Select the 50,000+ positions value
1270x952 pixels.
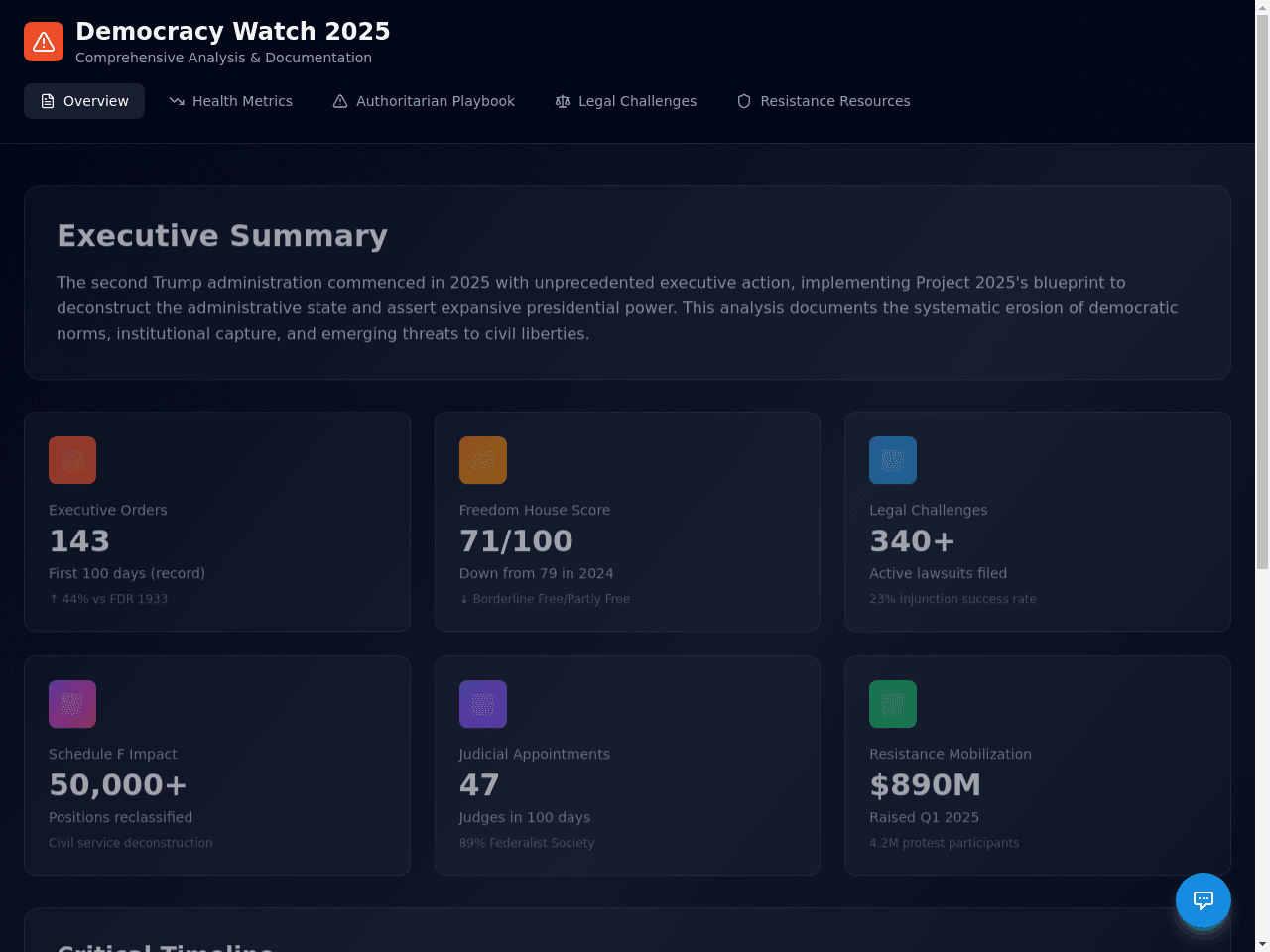coord(118,785)
